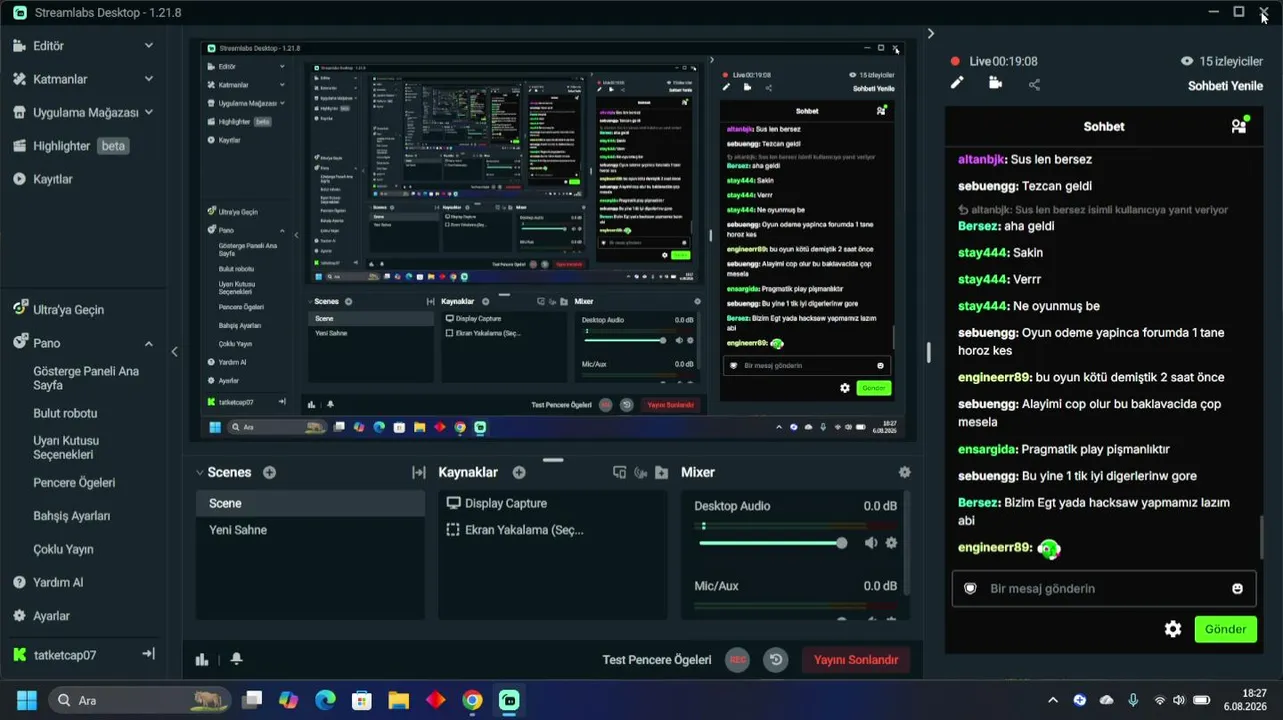
Task: Open Gösterge Paneli Ana Sayfa
Action: click(86, 378)
